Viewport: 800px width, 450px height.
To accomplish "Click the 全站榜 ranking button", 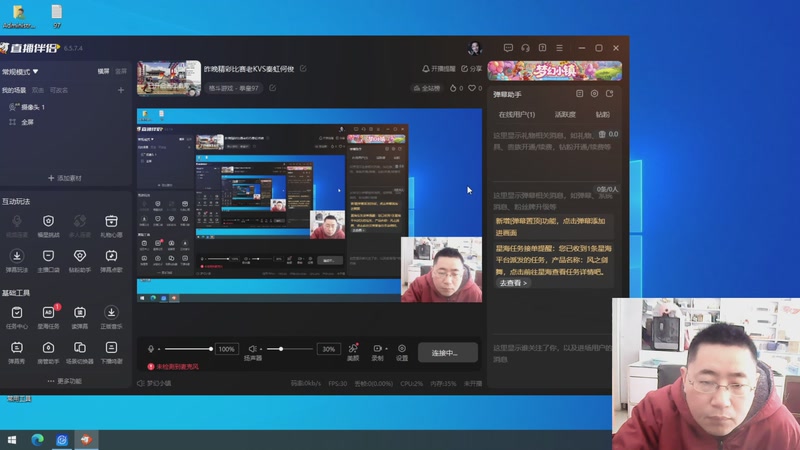I will 427,88.
